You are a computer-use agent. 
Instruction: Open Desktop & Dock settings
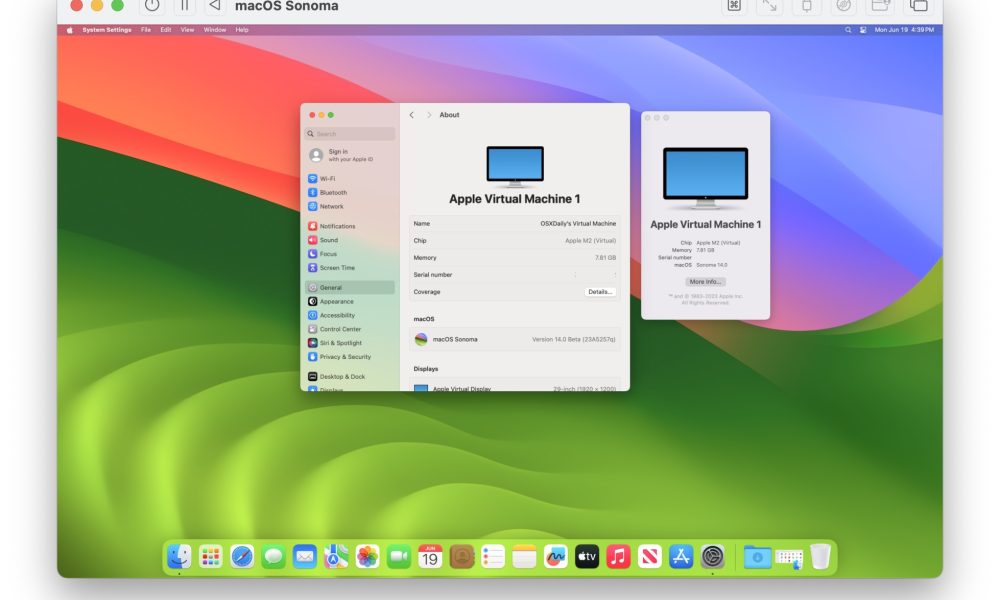click(x=350, y=377)
